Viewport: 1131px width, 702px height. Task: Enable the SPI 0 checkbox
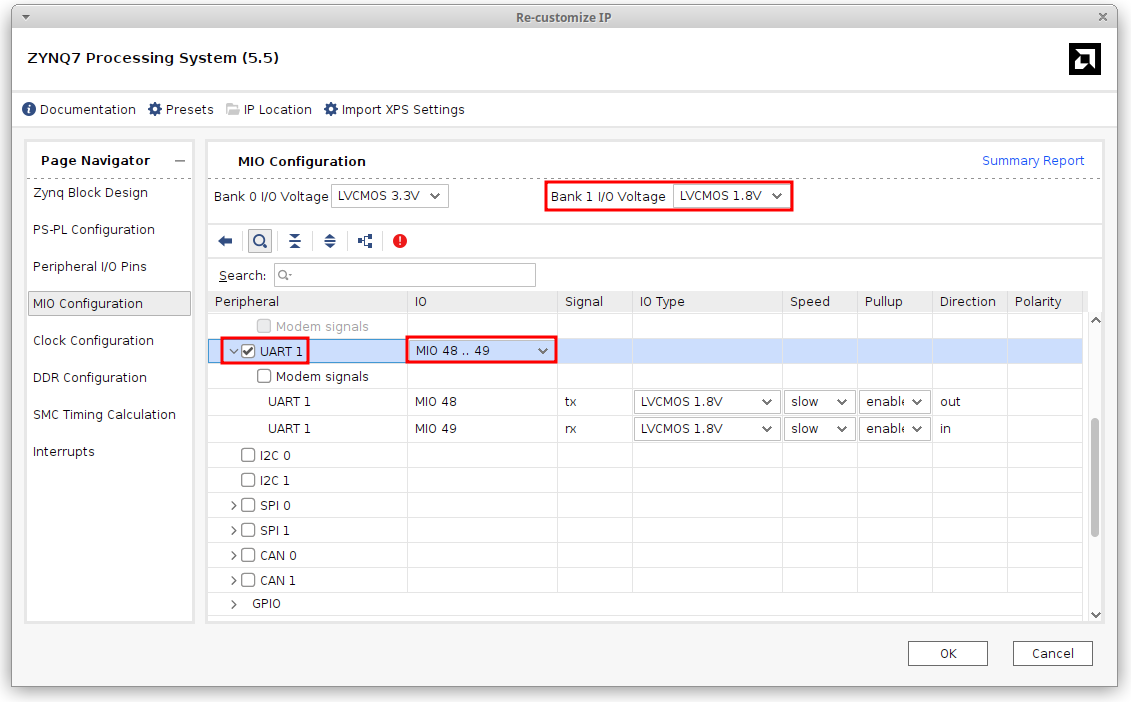pyautogui.click(x=248, y=505)
